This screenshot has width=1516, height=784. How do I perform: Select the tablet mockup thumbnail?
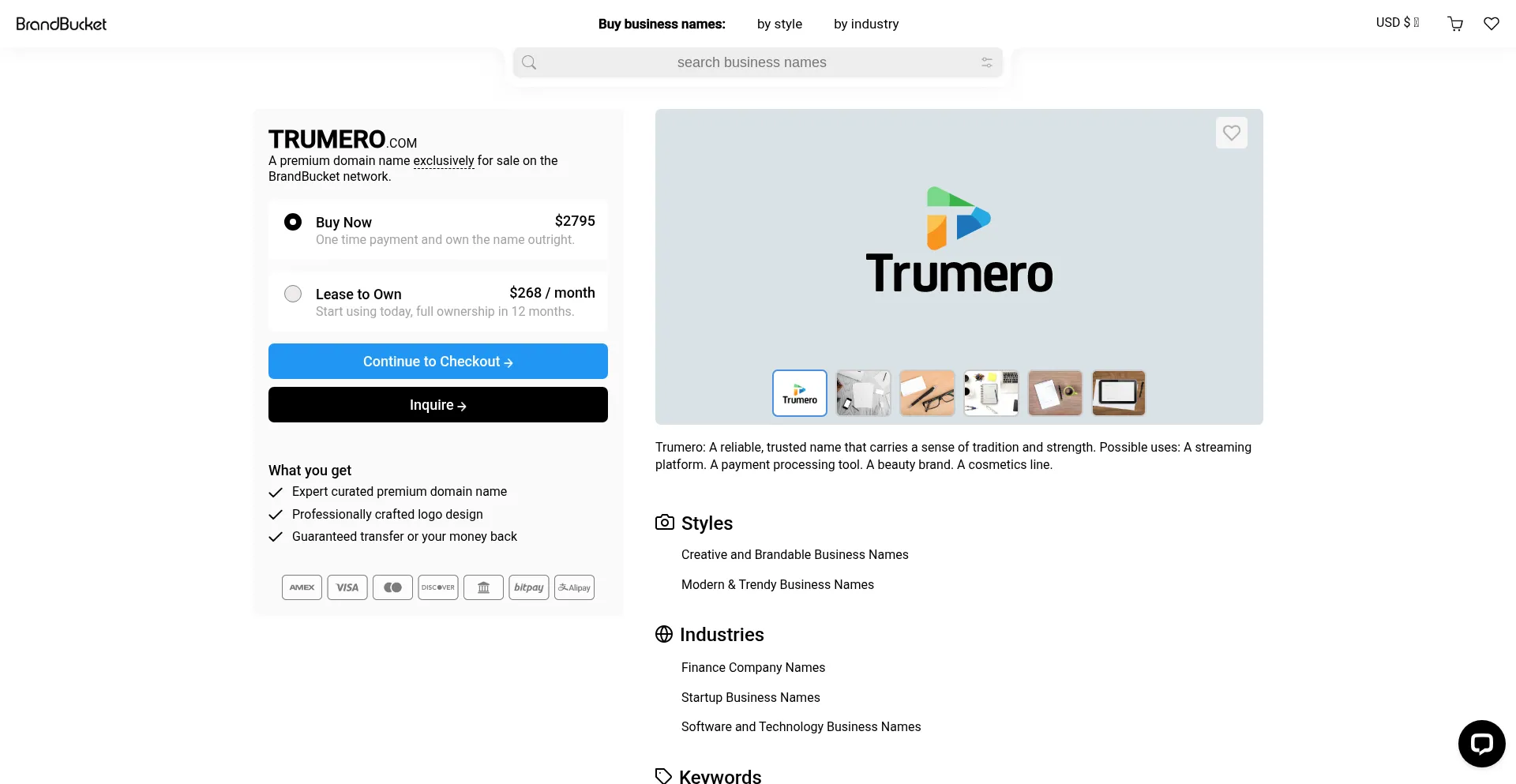coord(1118,392)
